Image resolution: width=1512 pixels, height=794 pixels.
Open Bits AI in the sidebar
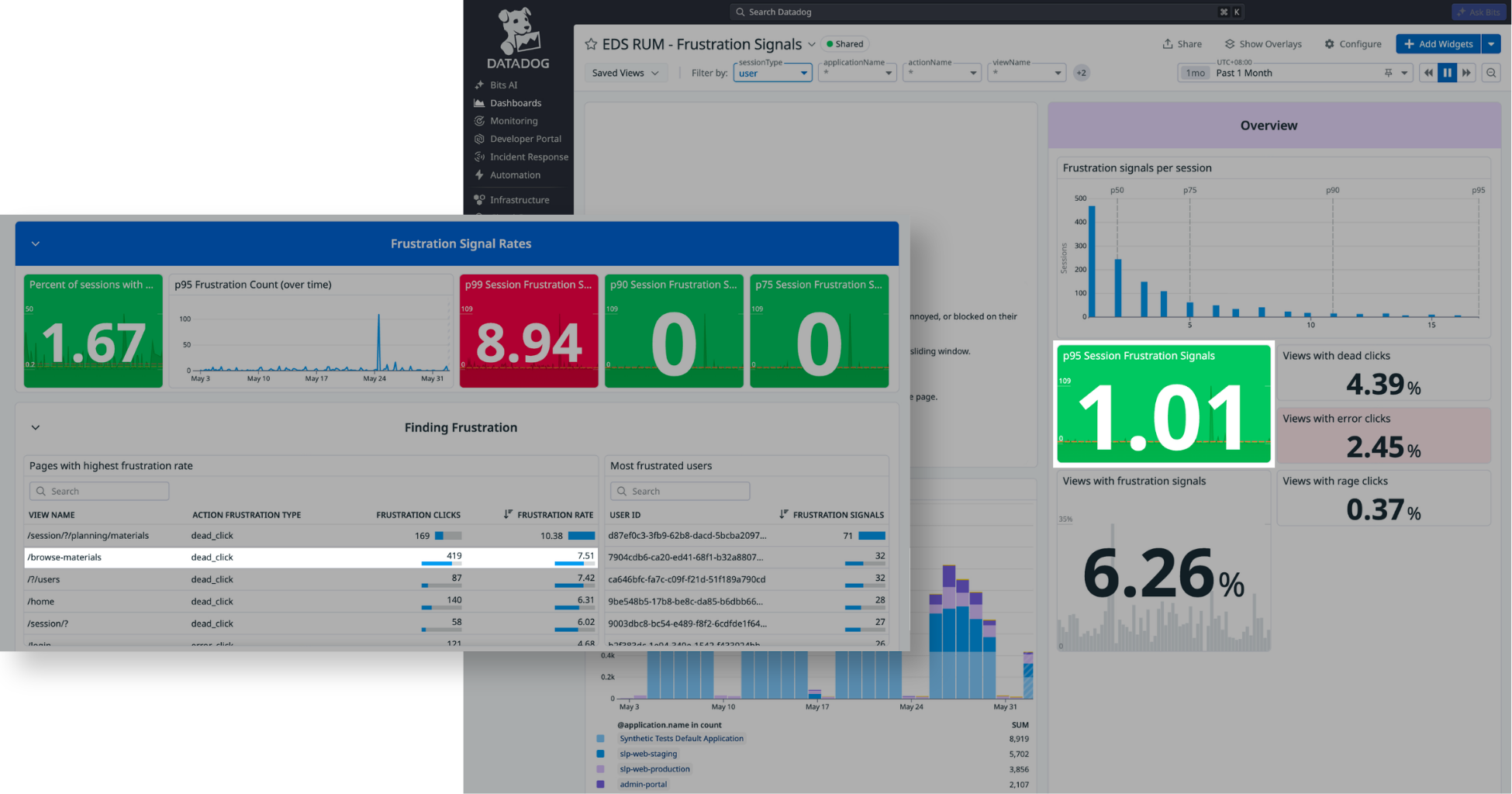point(503,85)
